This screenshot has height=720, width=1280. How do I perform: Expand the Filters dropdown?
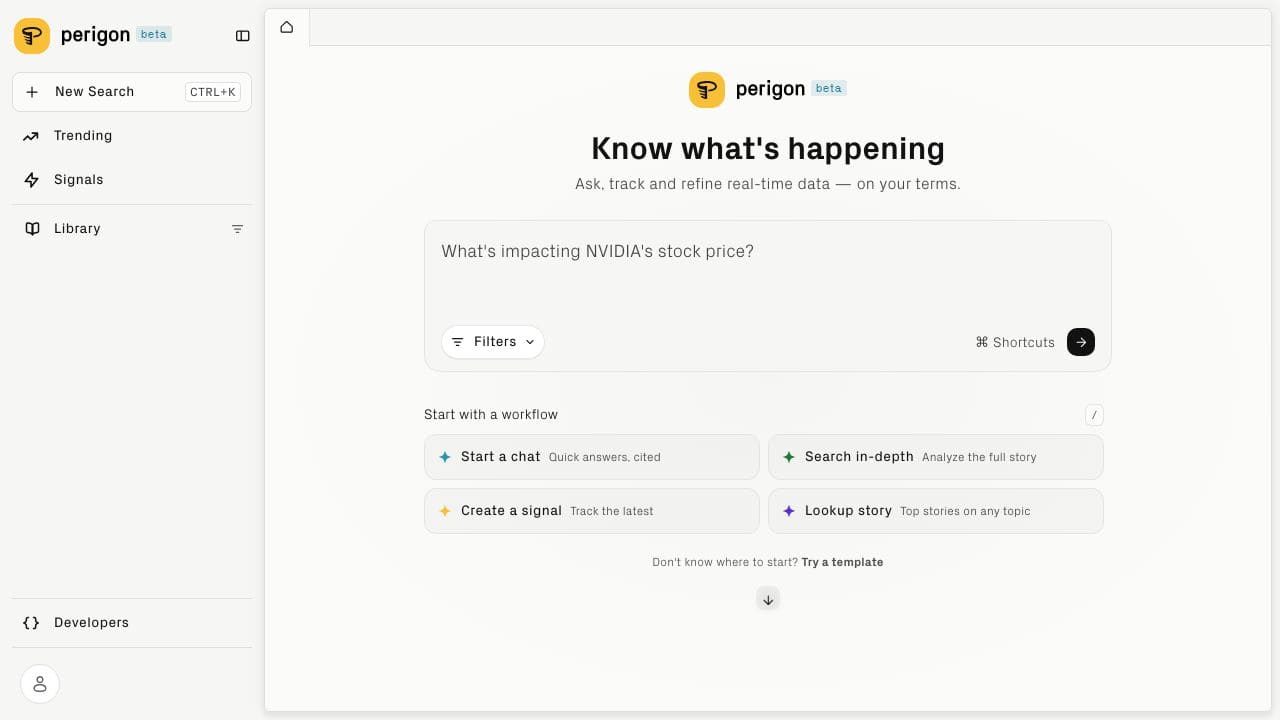(493, 342)
